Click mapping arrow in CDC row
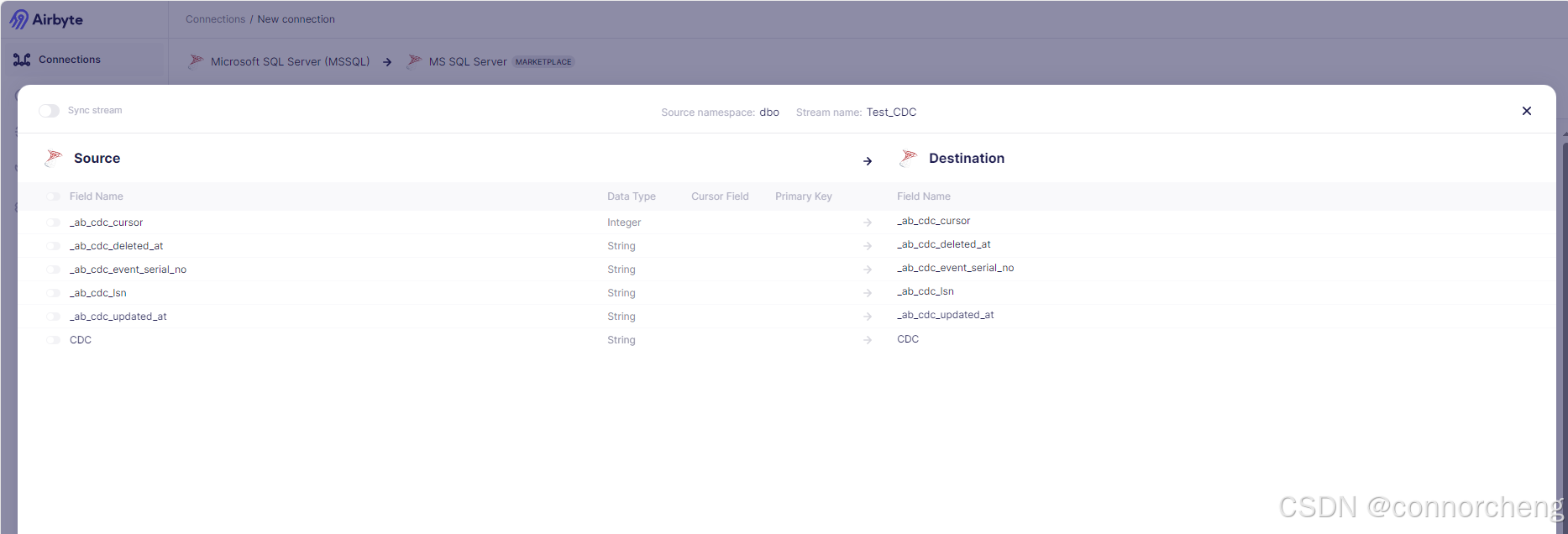The height and width of the screenshot is (534, 1568). [x=868, y=340]
